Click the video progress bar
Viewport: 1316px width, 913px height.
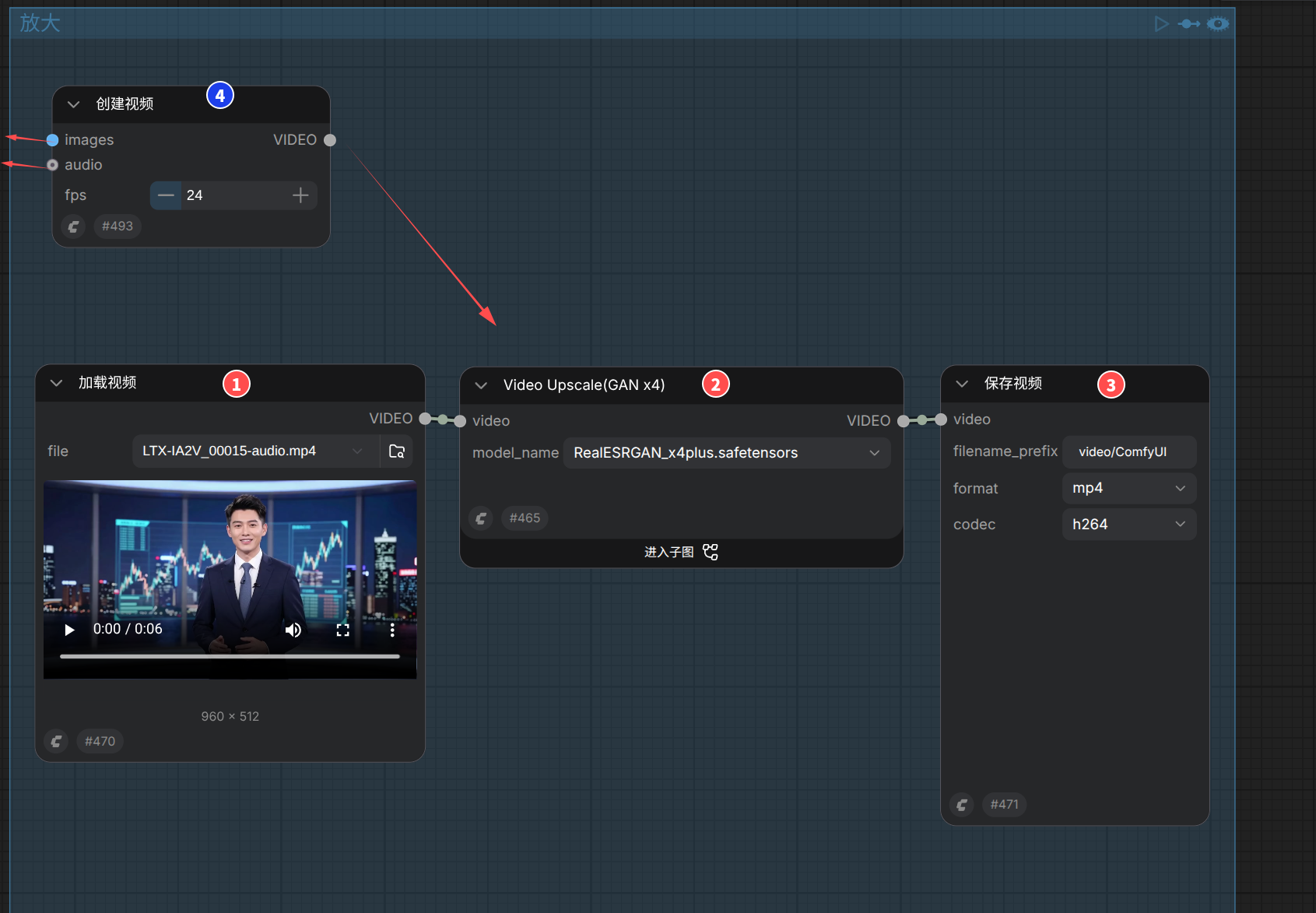[230, 656]
